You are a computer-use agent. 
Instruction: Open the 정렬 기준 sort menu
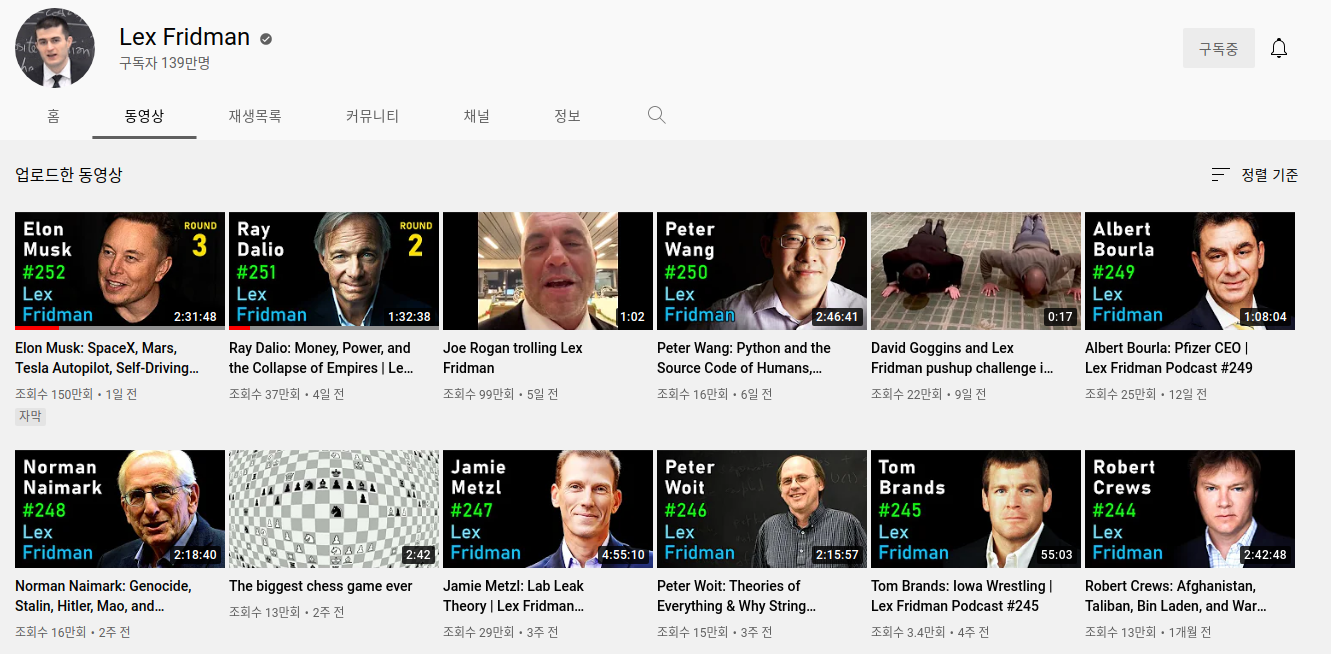coord(1255,175)
